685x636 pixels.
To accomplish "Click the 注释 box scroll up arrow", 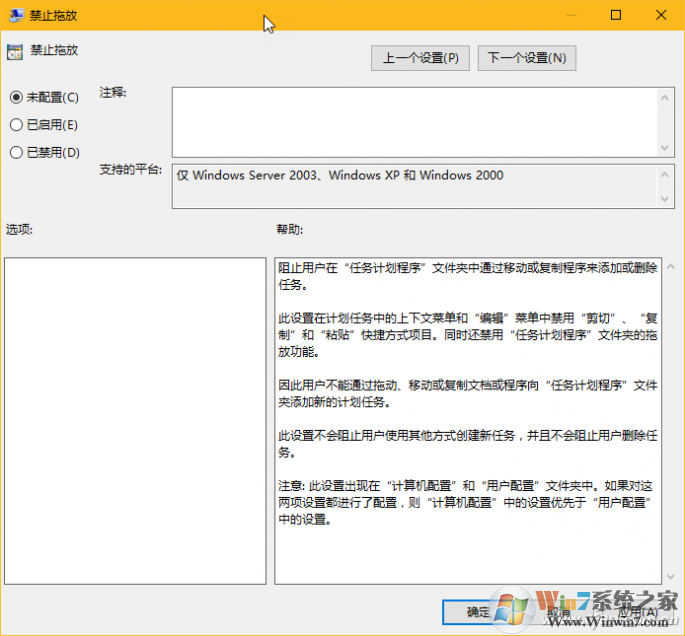I will tap(665, 97).
